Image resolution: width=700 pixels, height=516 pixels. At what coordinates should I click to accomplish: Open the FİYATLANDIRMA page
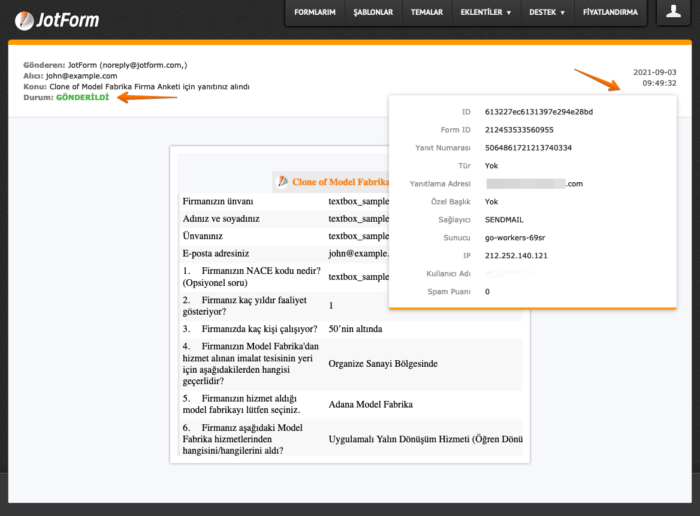click(610, 12)
